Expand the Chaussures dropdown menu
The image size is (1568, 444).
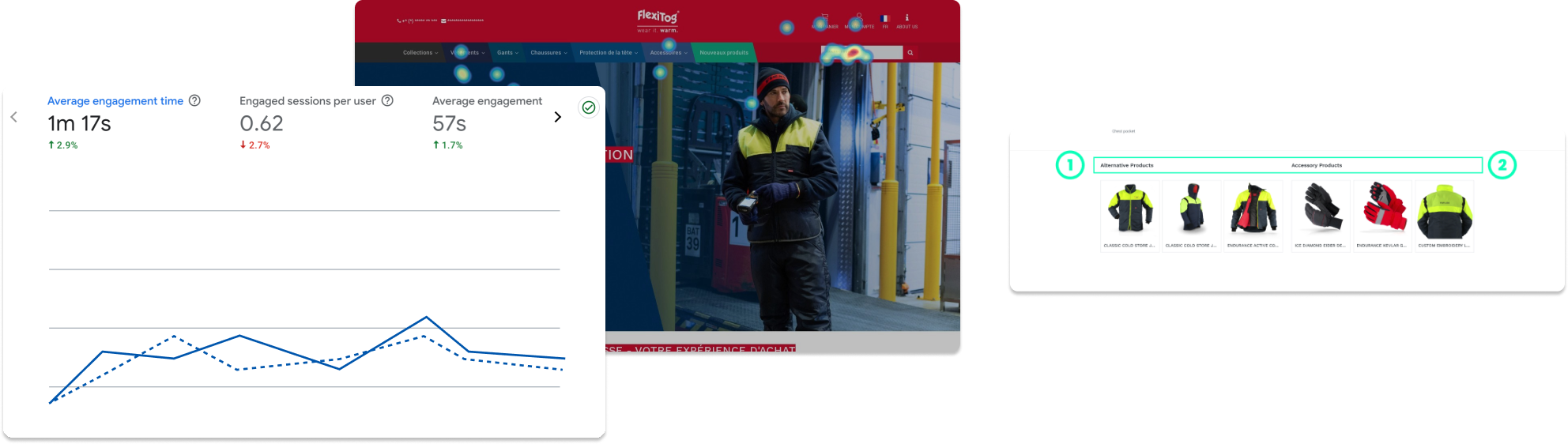click(x=548, y=53)
